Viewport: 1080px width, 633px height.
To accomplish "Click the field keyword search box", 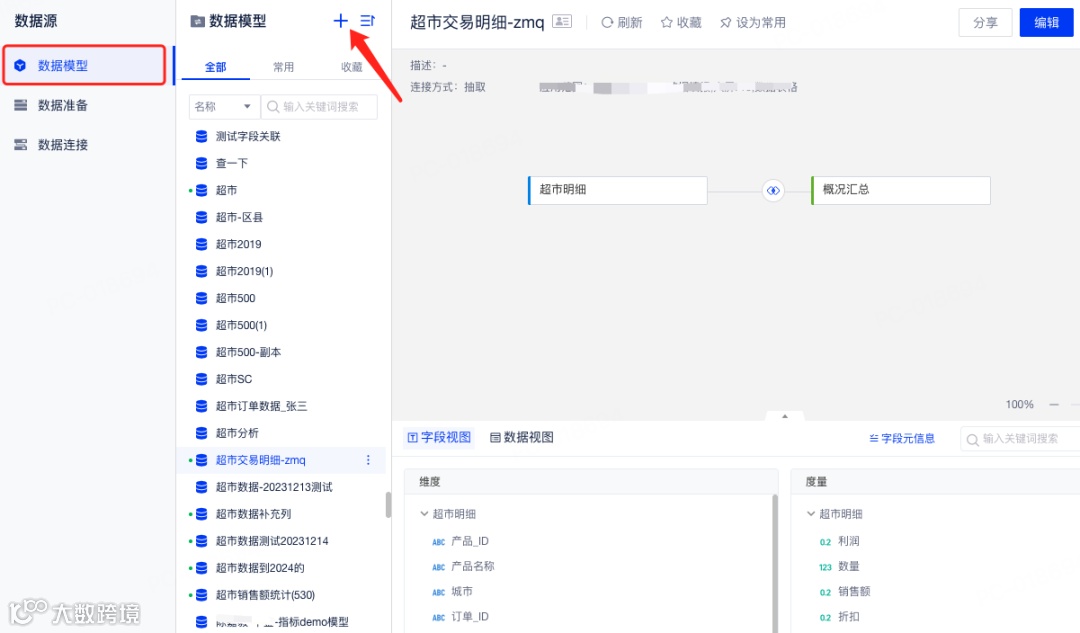I will pos(1019,439).
